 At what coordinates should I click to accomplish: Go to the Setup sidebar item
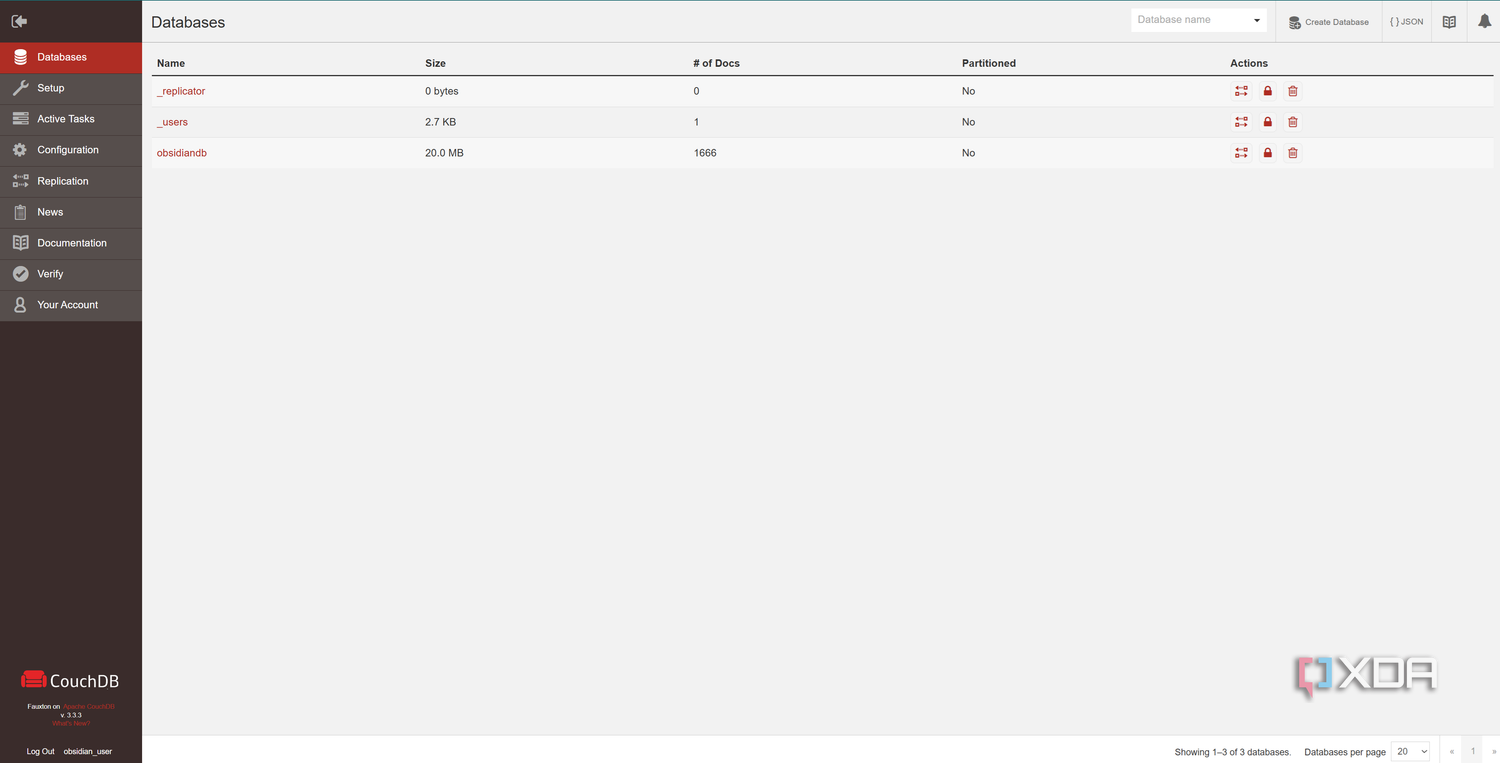pyautogui.click(x=71, y=88)
